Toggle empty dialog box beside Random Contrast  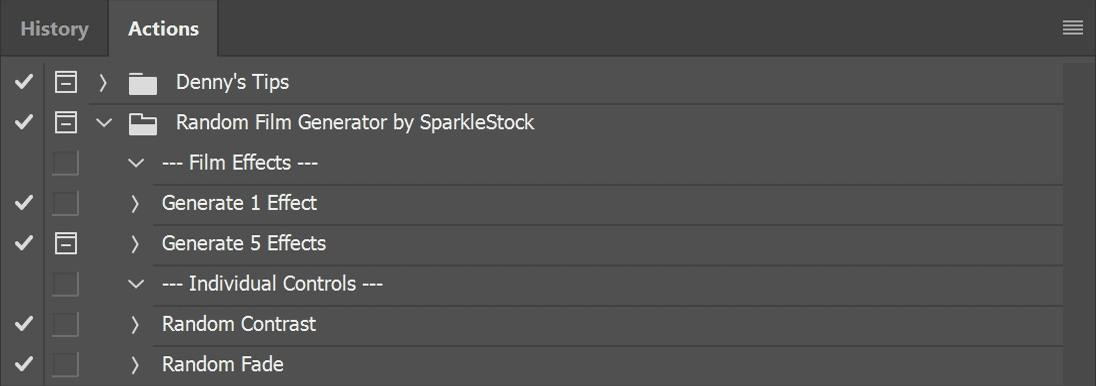[65, 324]
